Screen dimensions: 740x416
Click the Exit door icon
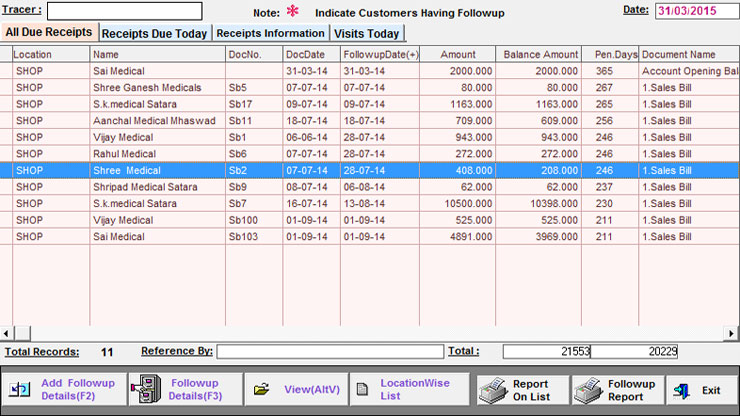point(682,389)
